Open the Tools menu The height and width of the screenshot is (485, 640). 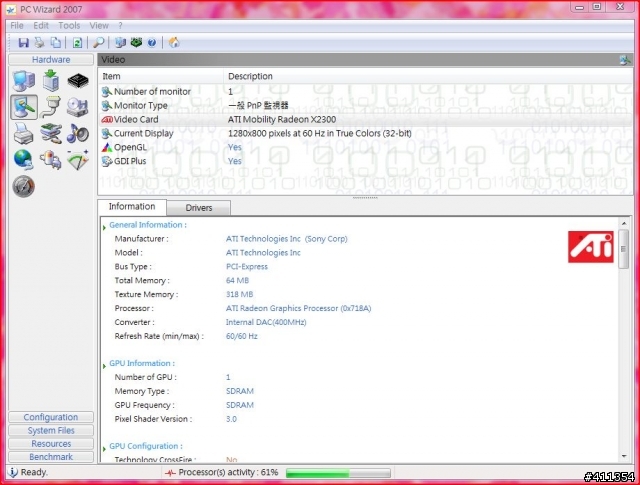point(69,26)
